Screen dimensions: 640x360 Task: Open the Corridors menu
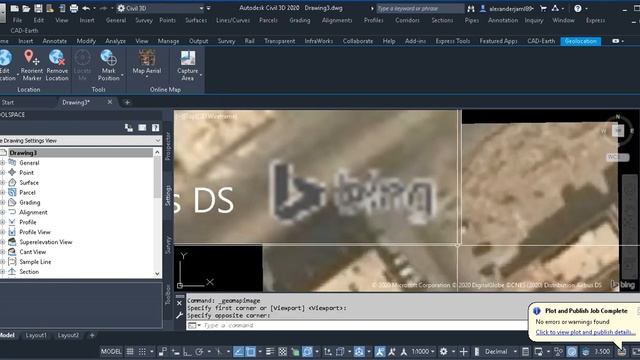pos(407,20)
